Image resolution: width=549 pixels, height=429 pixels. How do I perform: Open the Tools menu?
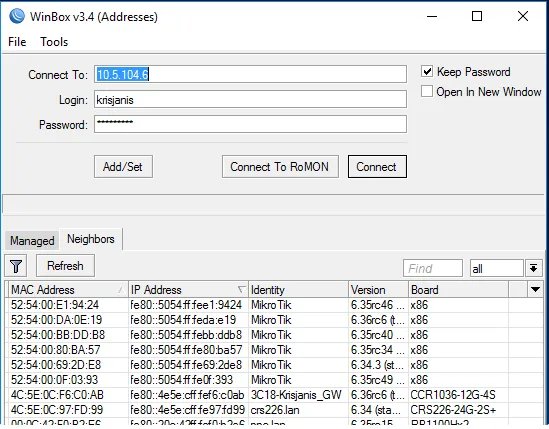click(x=54, y=42)
